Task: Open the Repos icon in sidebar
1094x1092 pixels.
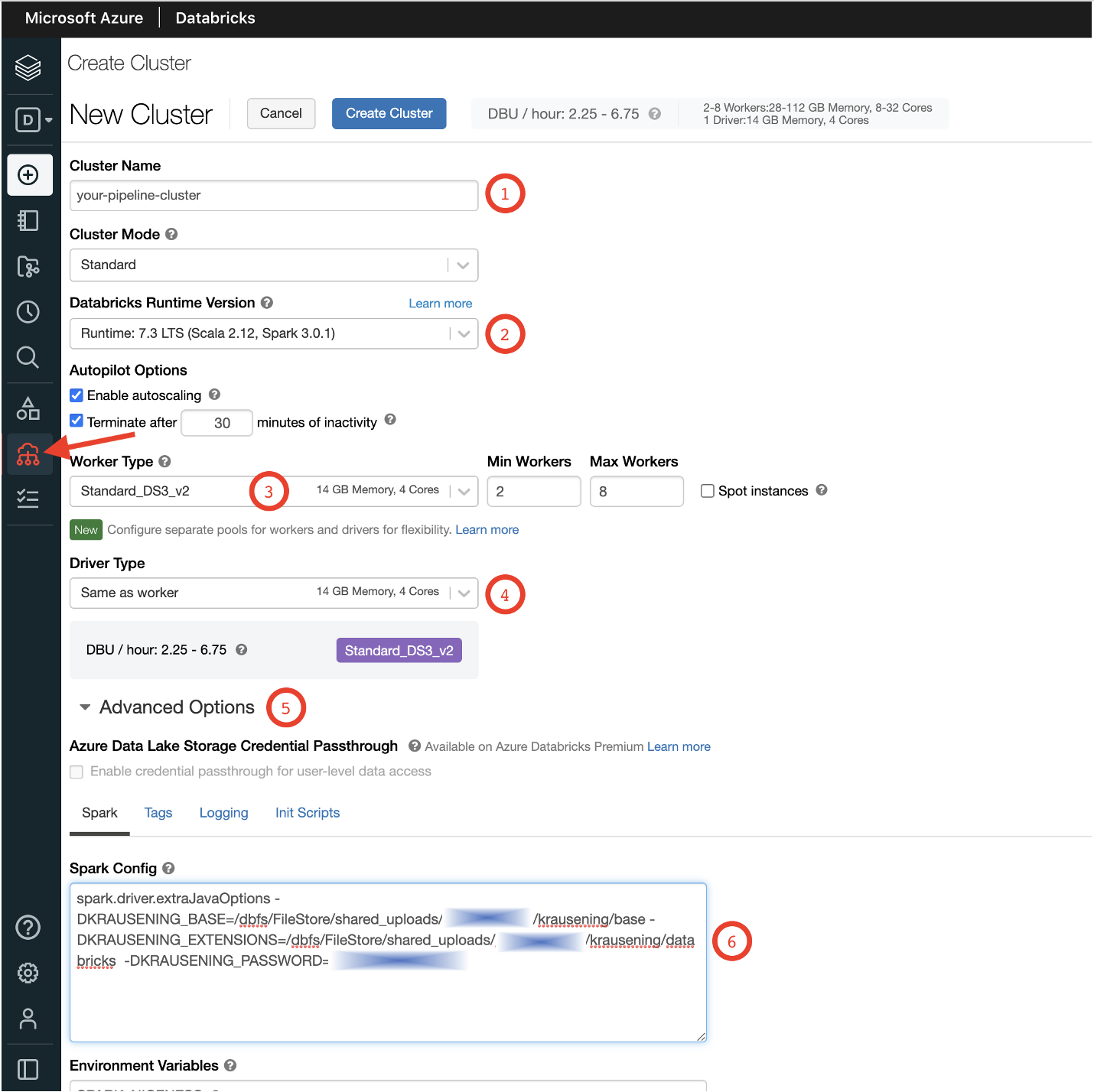Action: pos(28,266)
